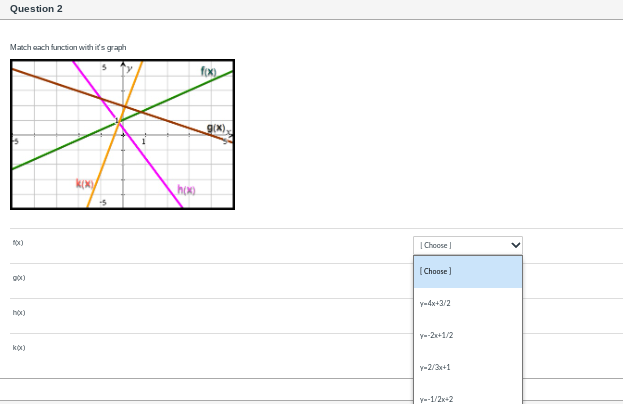The height and width of the screenshot is (404, 623).
Task: Click the red k(x) label in the graph
Action: click(85, 184)
